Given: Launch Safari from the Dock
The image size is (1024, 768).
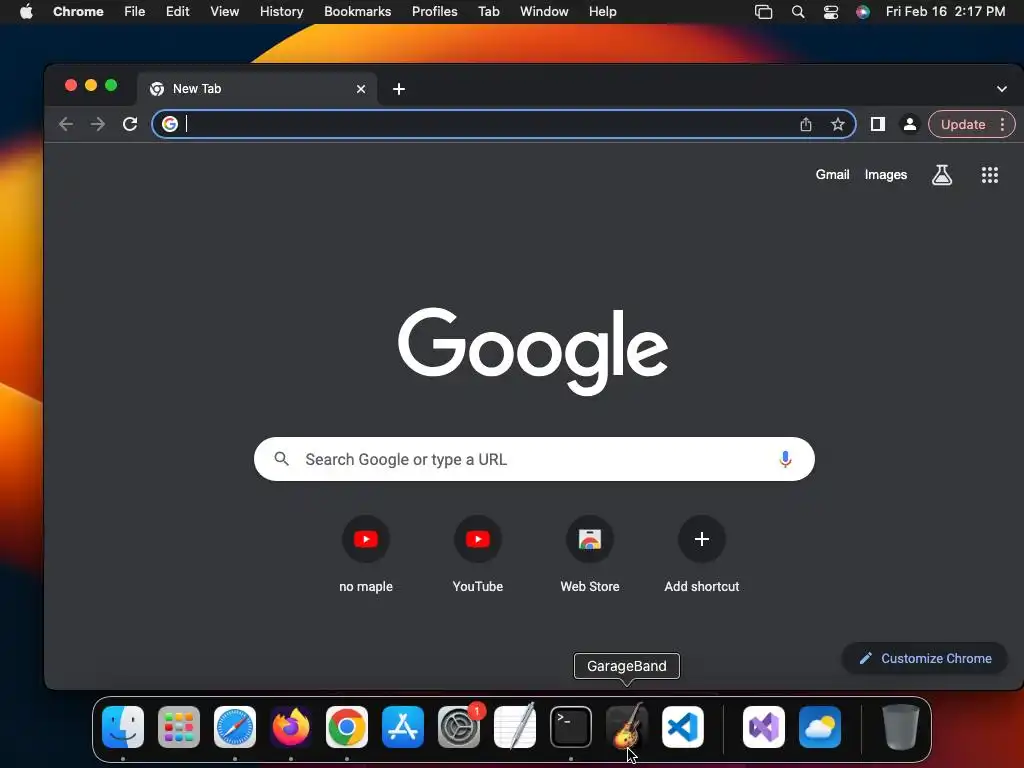Looking at the screenshot, I should [235, 727].
